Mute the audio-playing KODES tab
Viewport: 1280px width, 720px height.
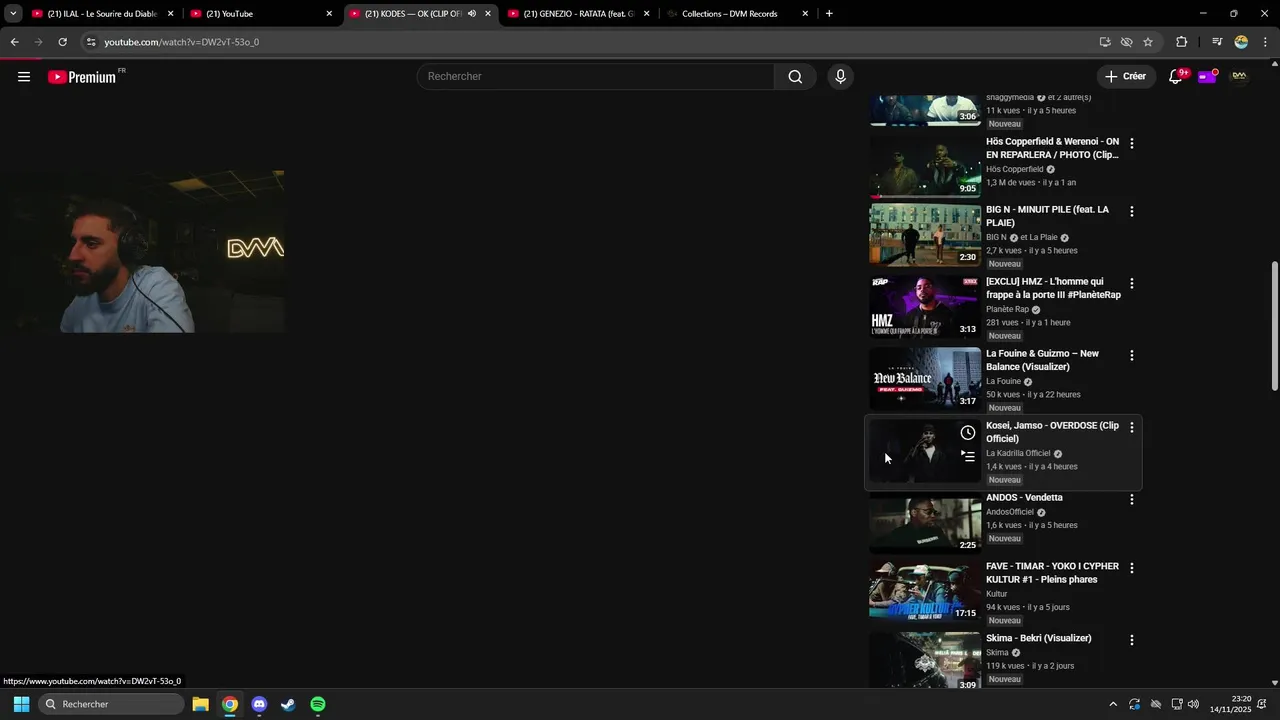(472, 14)
